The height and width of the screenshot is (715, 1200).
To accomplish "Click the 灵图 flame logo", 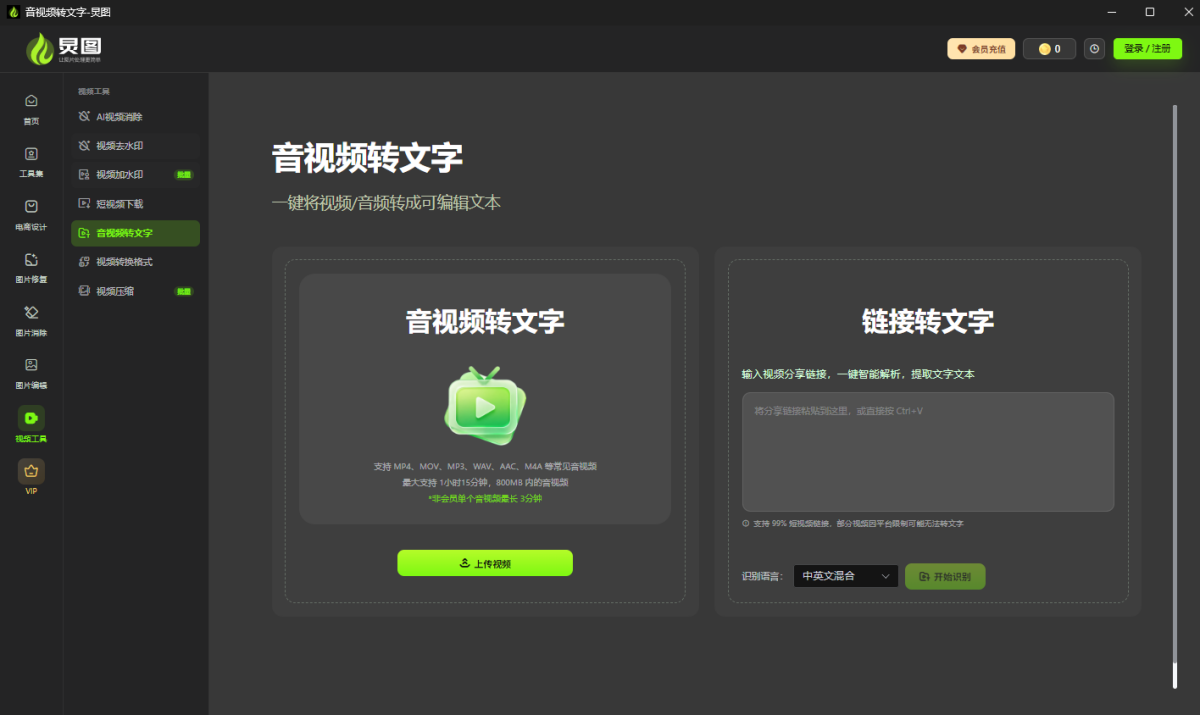I will [64, 49].
